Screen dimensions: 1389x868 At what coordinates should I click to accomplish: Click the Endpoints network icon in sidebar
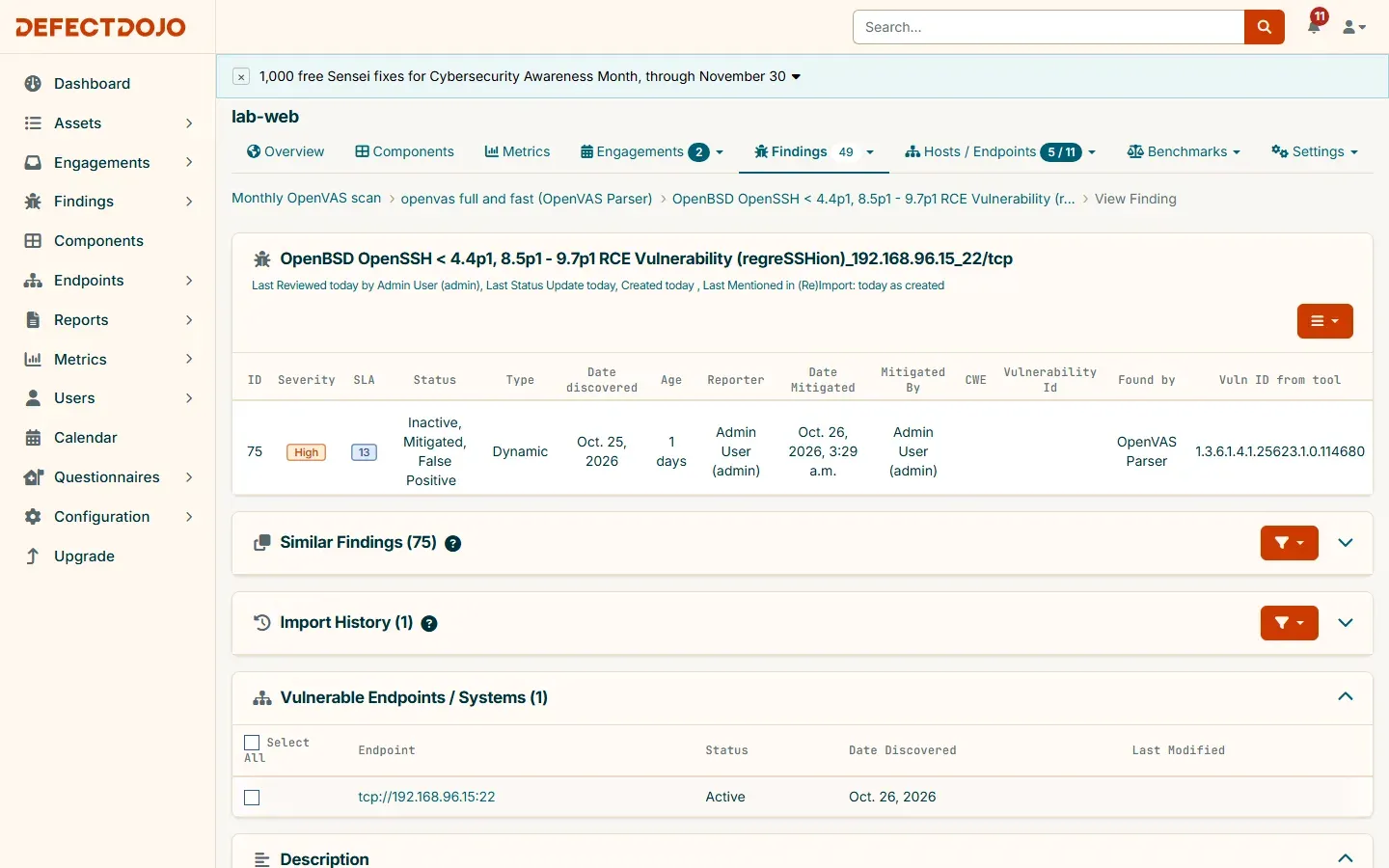tap(33, 280)
